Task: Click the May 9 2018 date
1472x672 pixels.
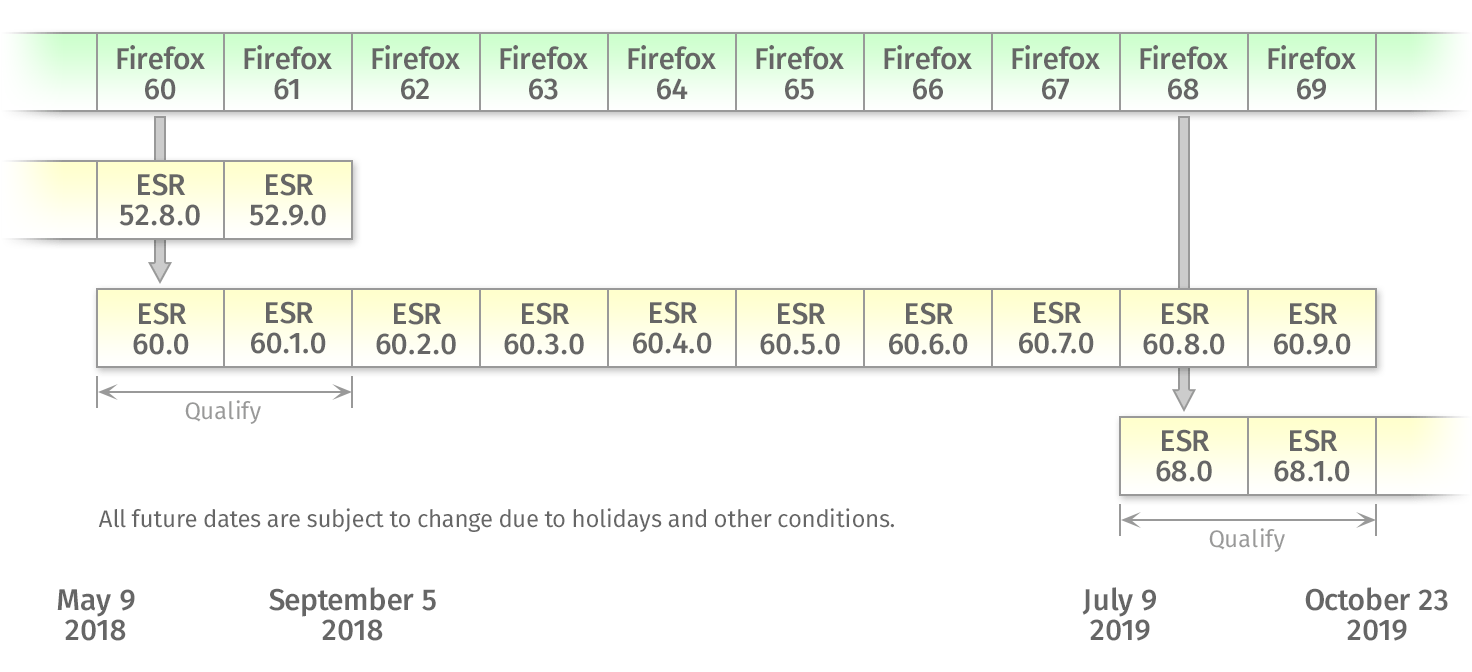Action: coord(96,615)
